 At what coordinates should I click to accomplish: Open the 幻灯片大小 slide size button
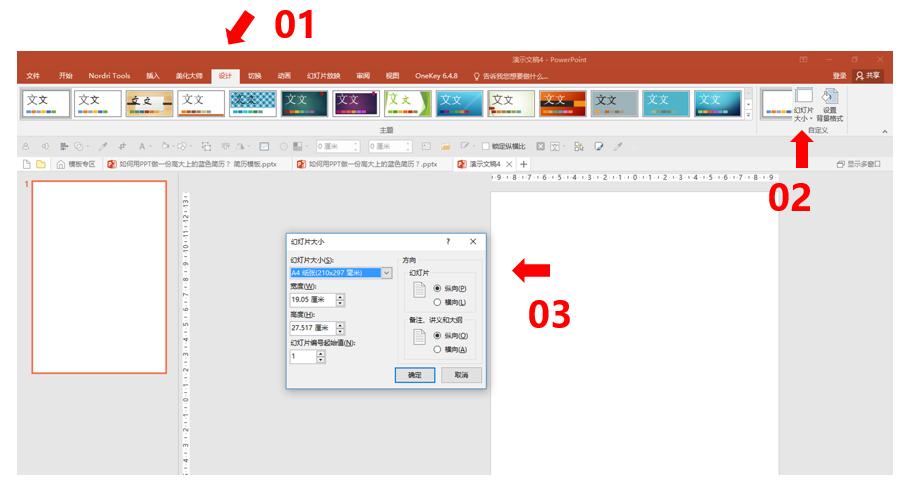(x=804, y=105)
